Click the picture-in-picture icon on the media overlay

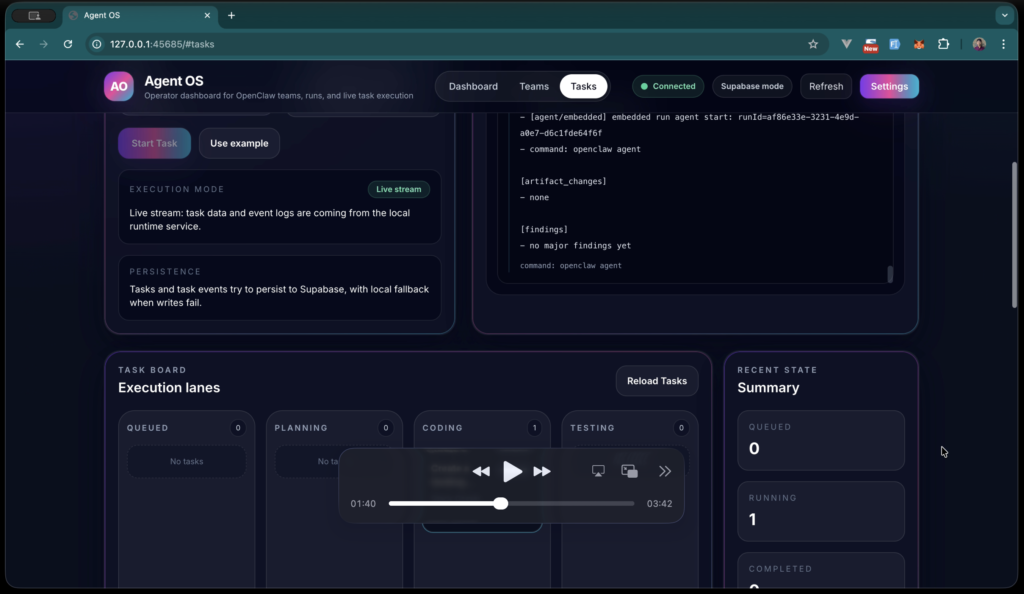point(630,470)
